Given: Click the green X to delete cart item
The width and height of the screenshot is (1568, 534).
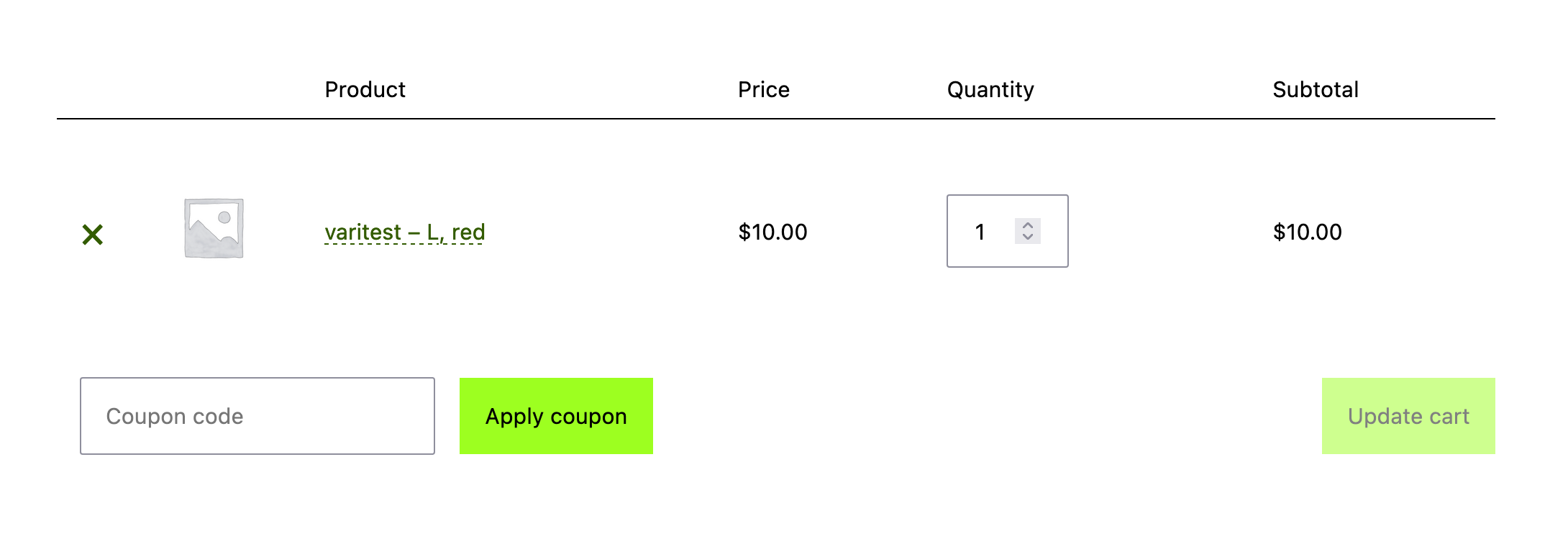Looking at the screenshot, I should (x=92, y=232).
